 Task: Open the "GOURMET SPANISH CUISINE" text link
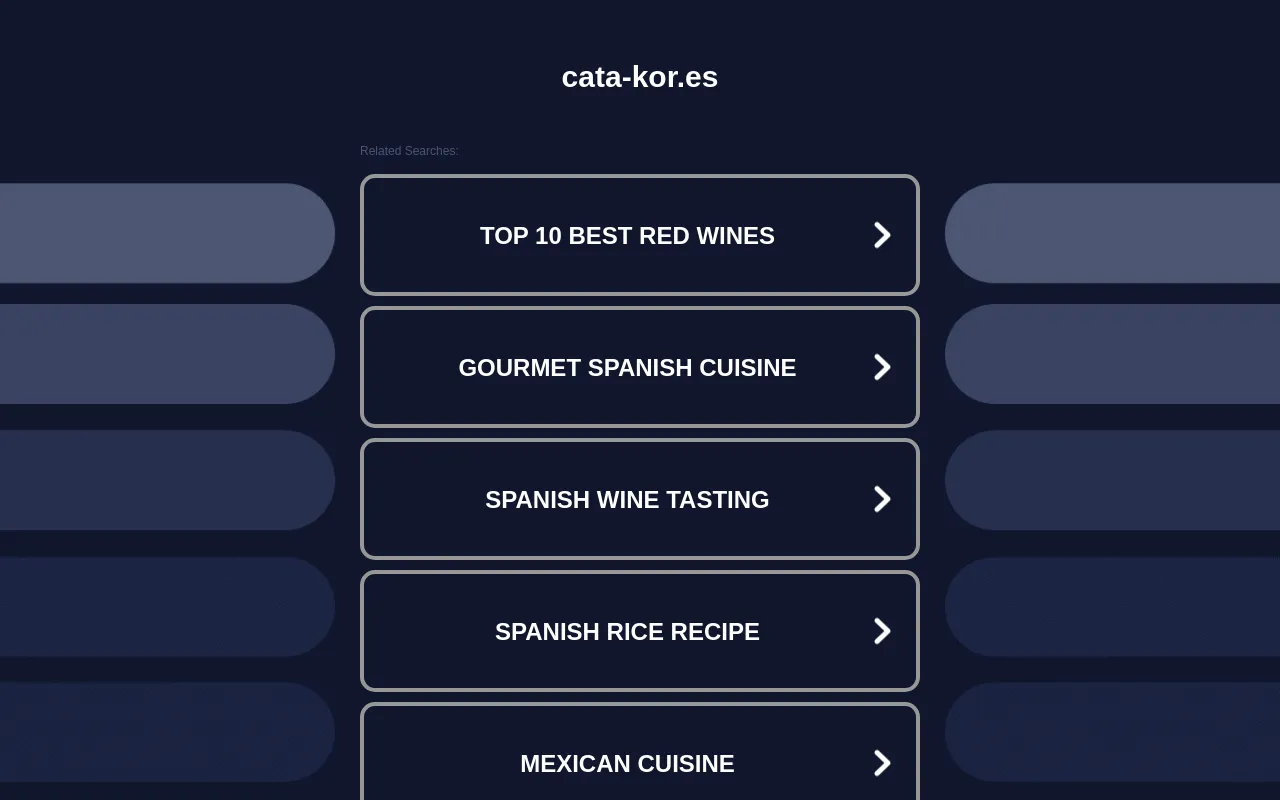click(x=627, y=367)
